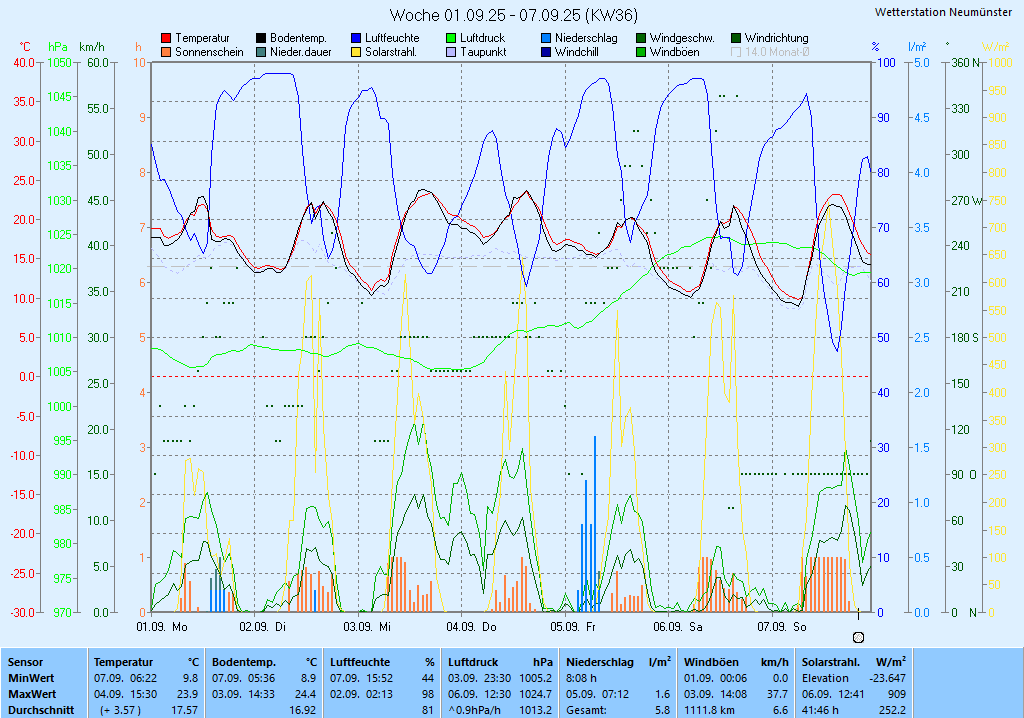Select the Temperatur column header in table

coord(124,662)
